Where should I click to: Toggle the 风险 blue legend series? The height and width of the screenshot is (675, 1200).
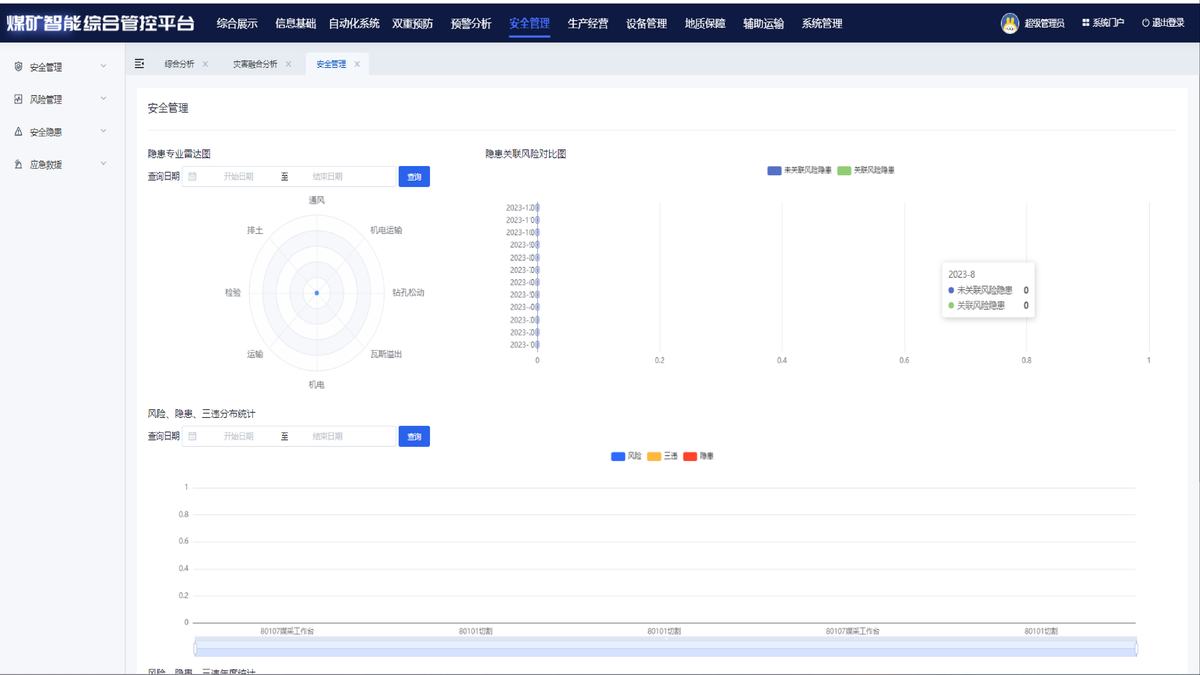click(x=626, y=456)
